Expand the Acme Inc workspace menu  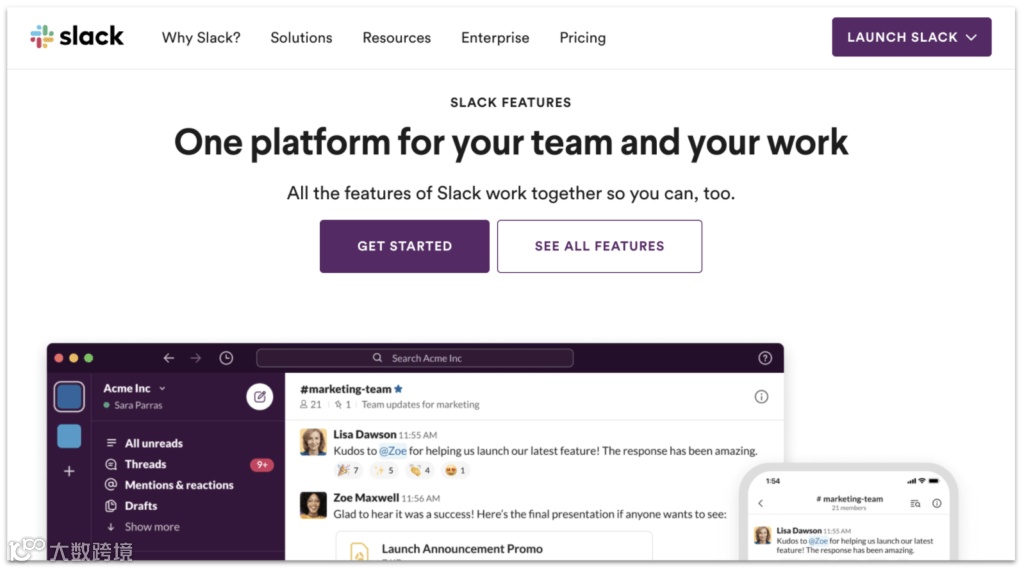tap(135, 388)
